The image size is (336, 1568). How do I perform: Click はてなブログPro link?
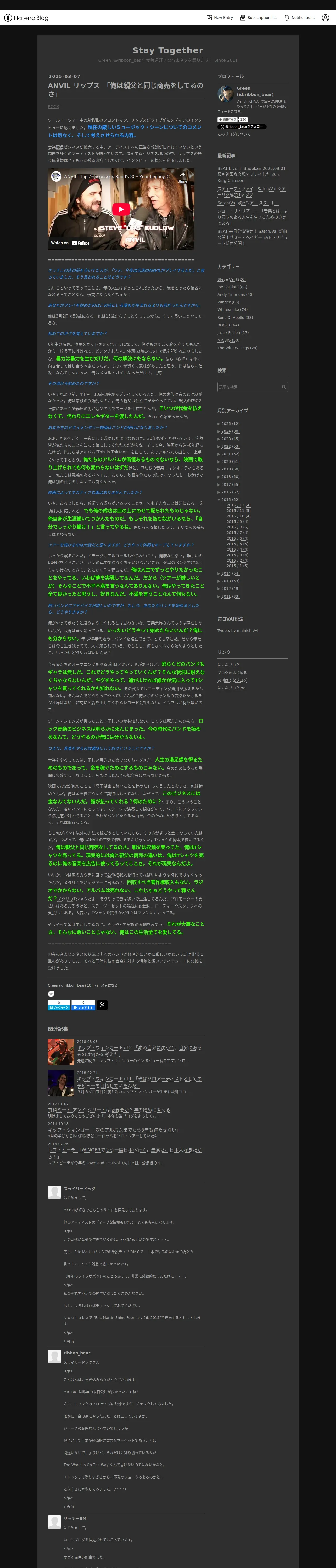pyautogui.click(x=232, y=688)
